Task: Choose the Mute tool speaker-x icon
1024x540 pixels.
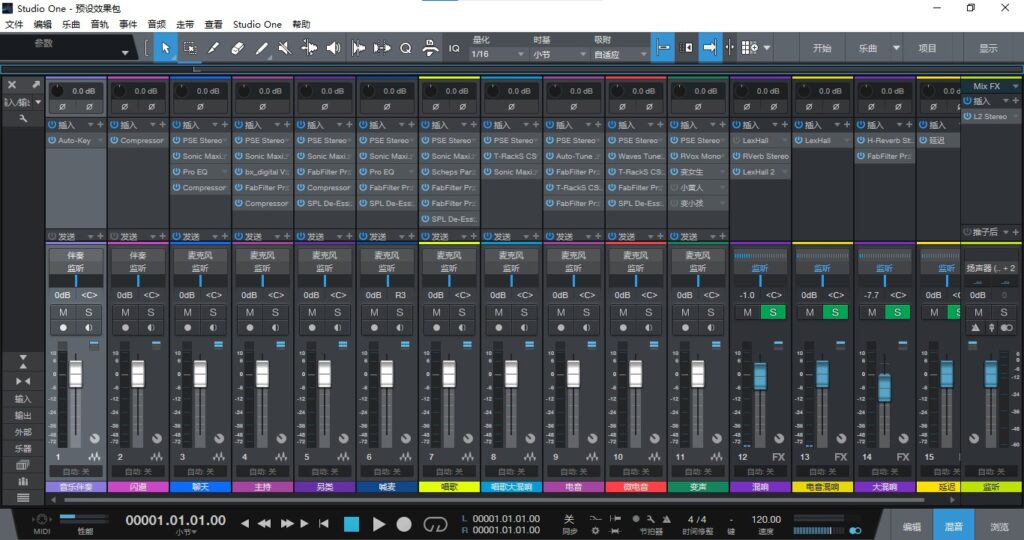Action: (x=285, y=47)
